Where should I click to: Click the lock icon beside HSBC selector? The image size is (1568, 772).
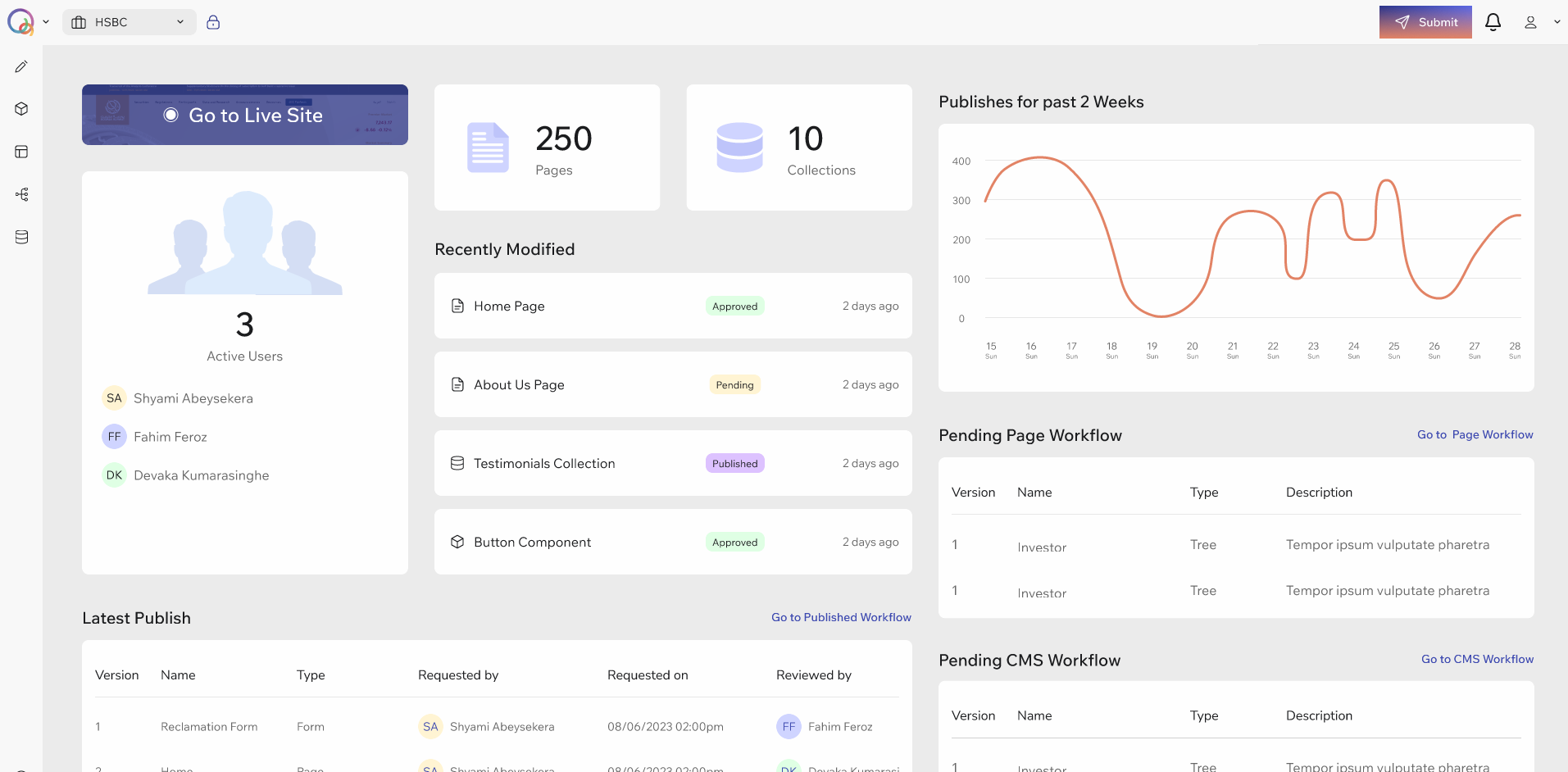213,22
